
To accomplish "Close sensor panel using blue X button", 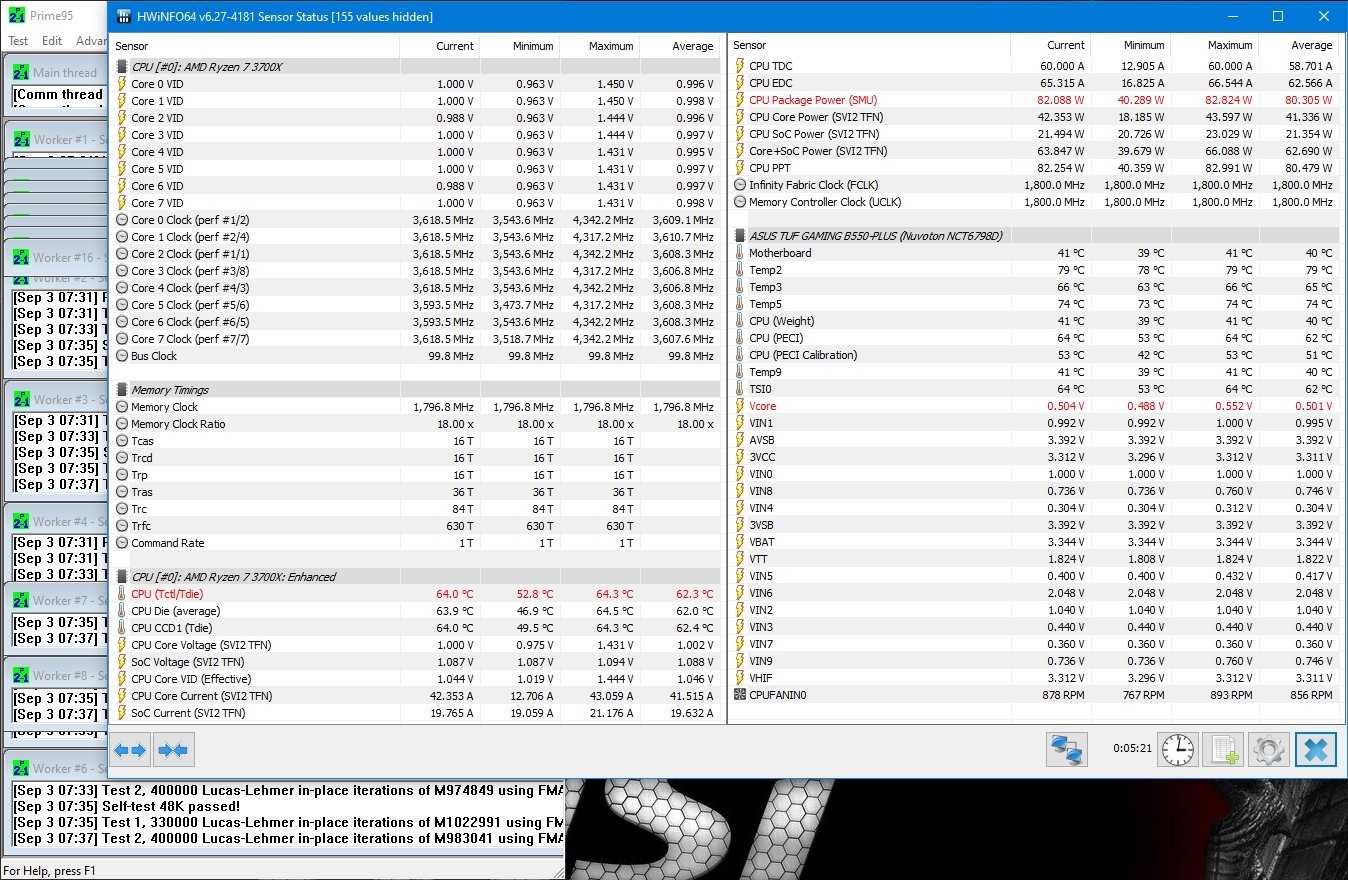I will tap(1315, 749).
